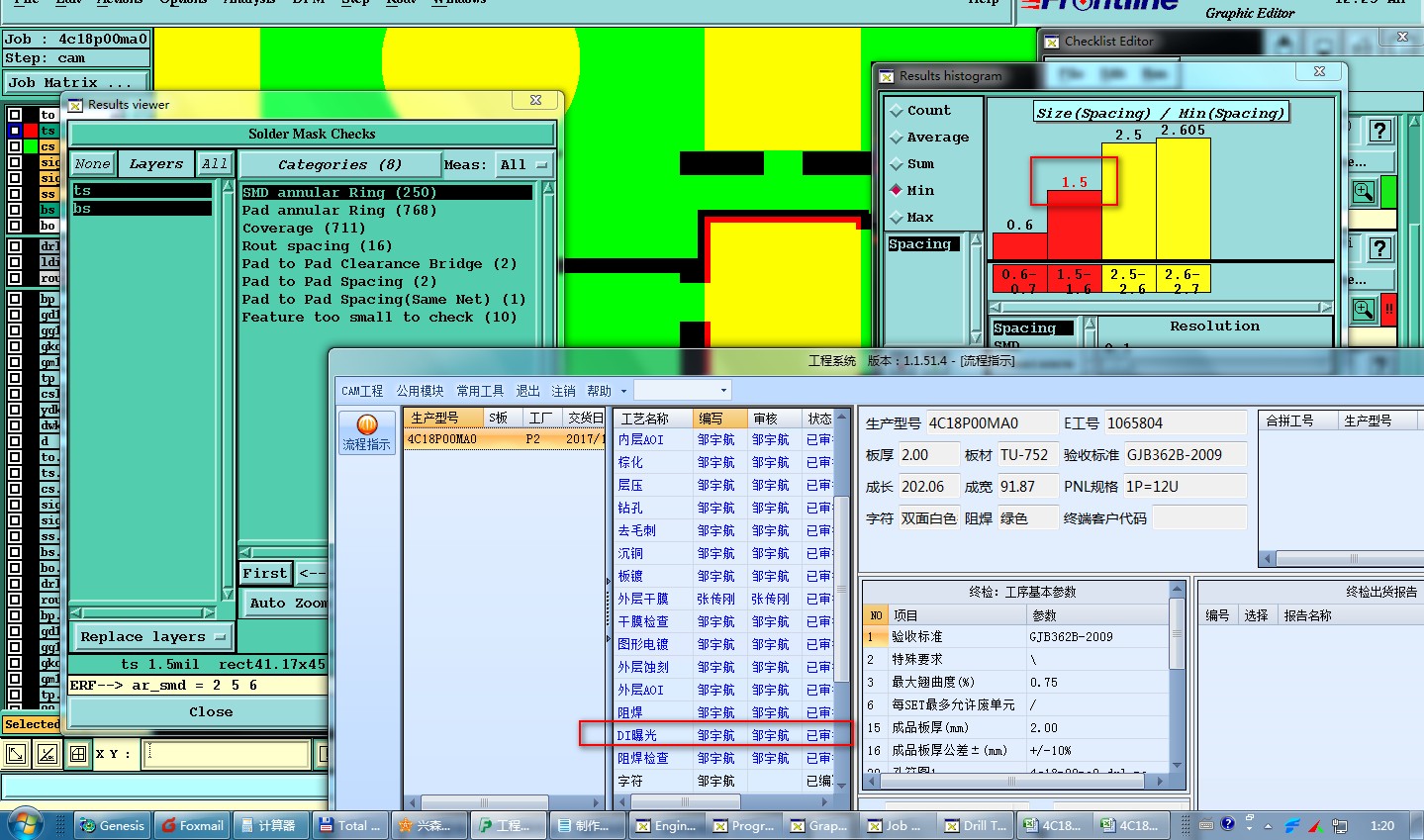Click the 注销 menu item

coord(563,392)
